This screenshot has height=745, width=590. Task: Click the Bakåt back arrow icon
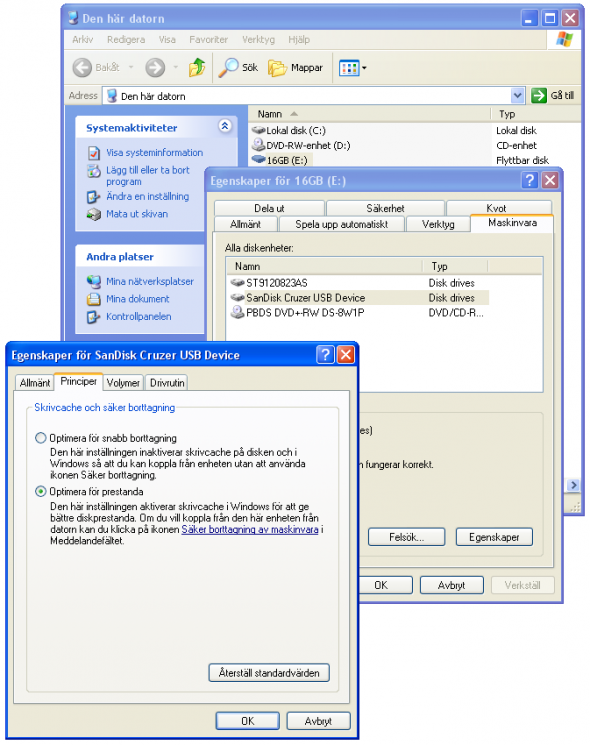tap(82, 67)
